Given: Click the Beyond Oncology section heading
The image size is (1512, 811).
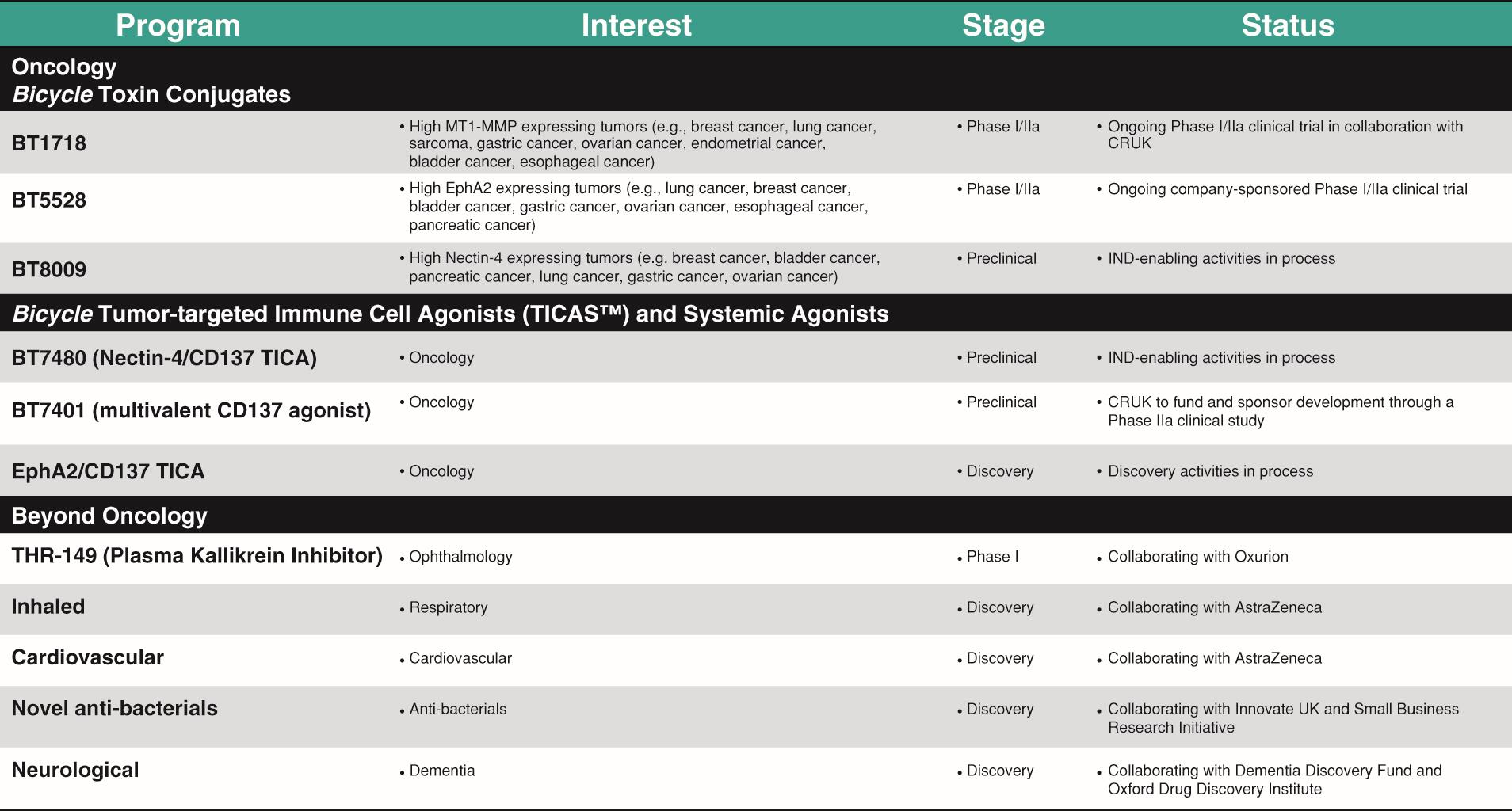Looking at the screenshot, I should [x=109, y=516].
